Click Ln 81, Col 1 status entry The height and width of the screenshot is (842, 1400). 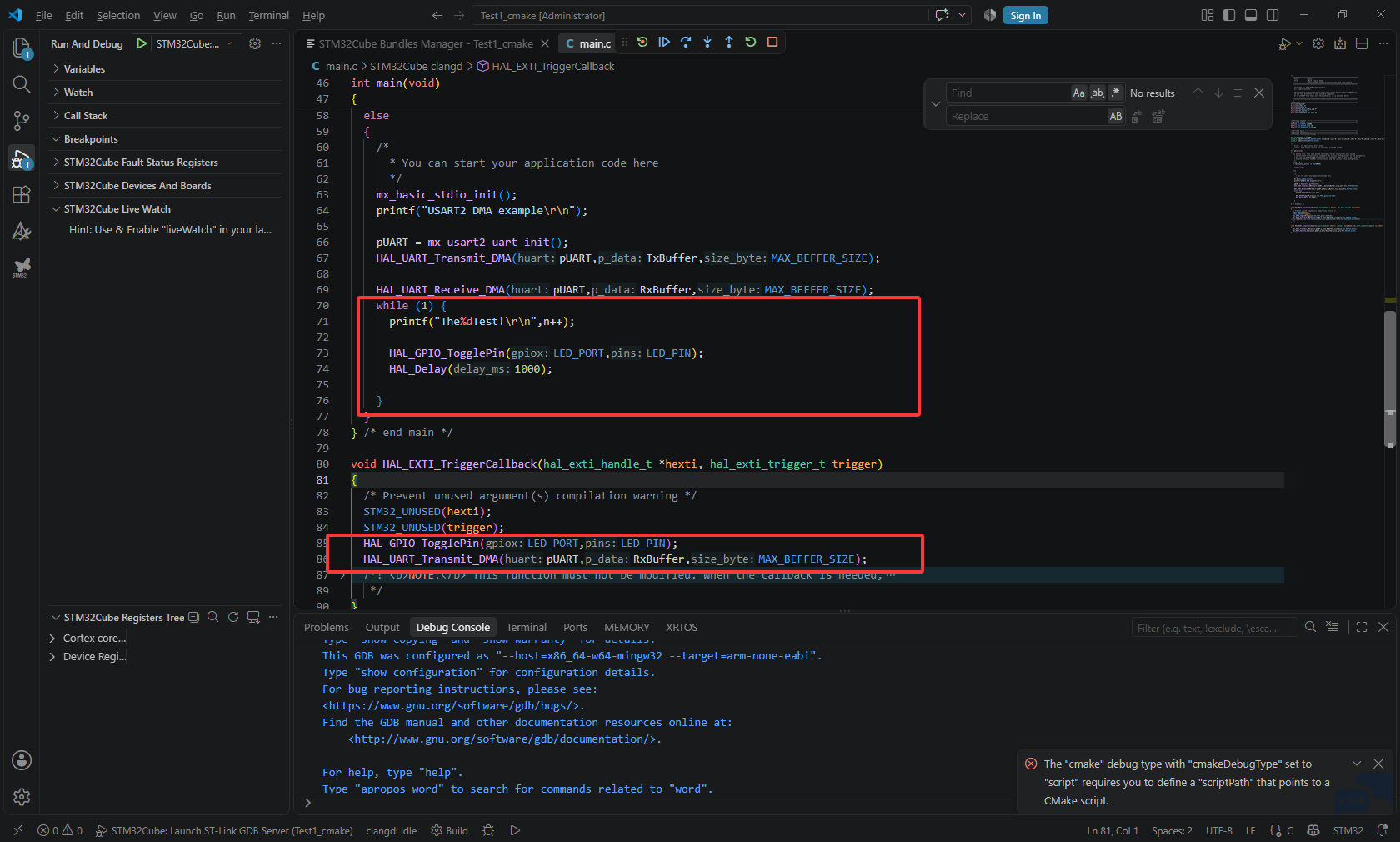pos(1112,830)
